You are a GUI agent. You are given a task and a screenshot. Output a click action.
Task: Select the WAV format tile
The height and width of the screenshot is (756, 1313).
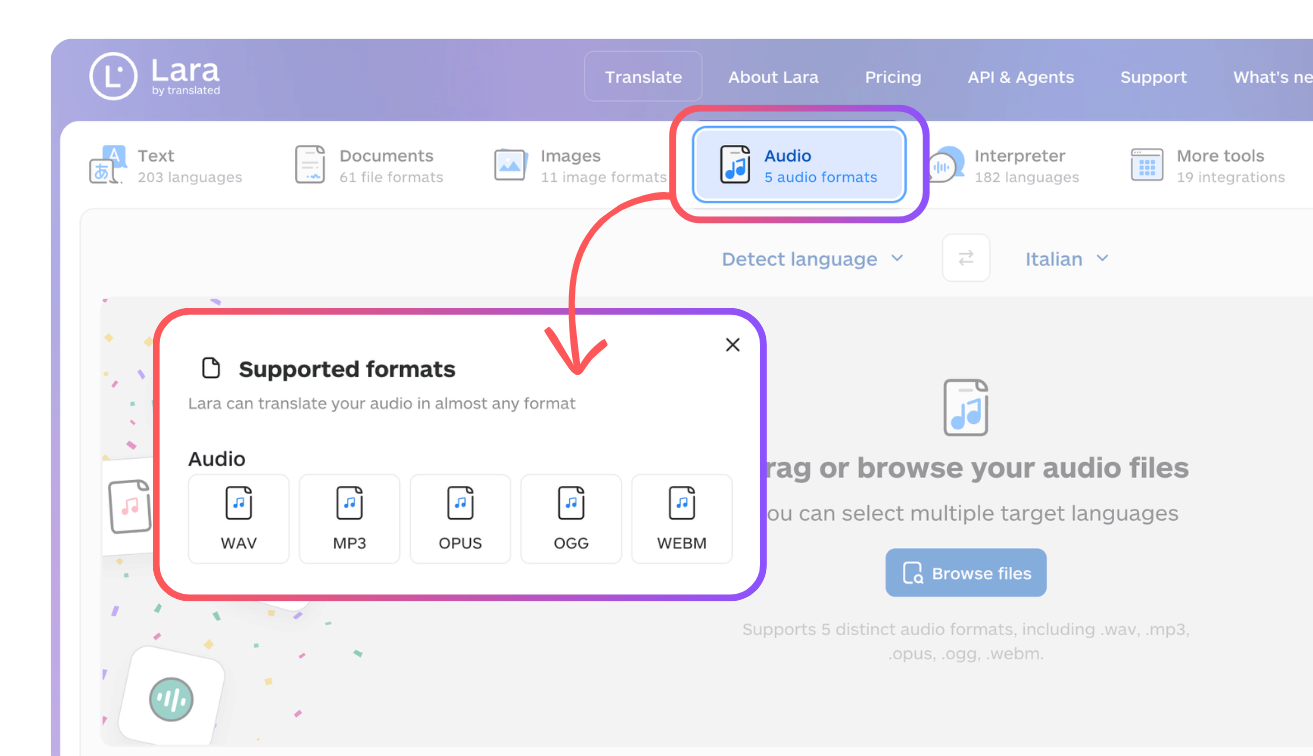pos(239,519)
